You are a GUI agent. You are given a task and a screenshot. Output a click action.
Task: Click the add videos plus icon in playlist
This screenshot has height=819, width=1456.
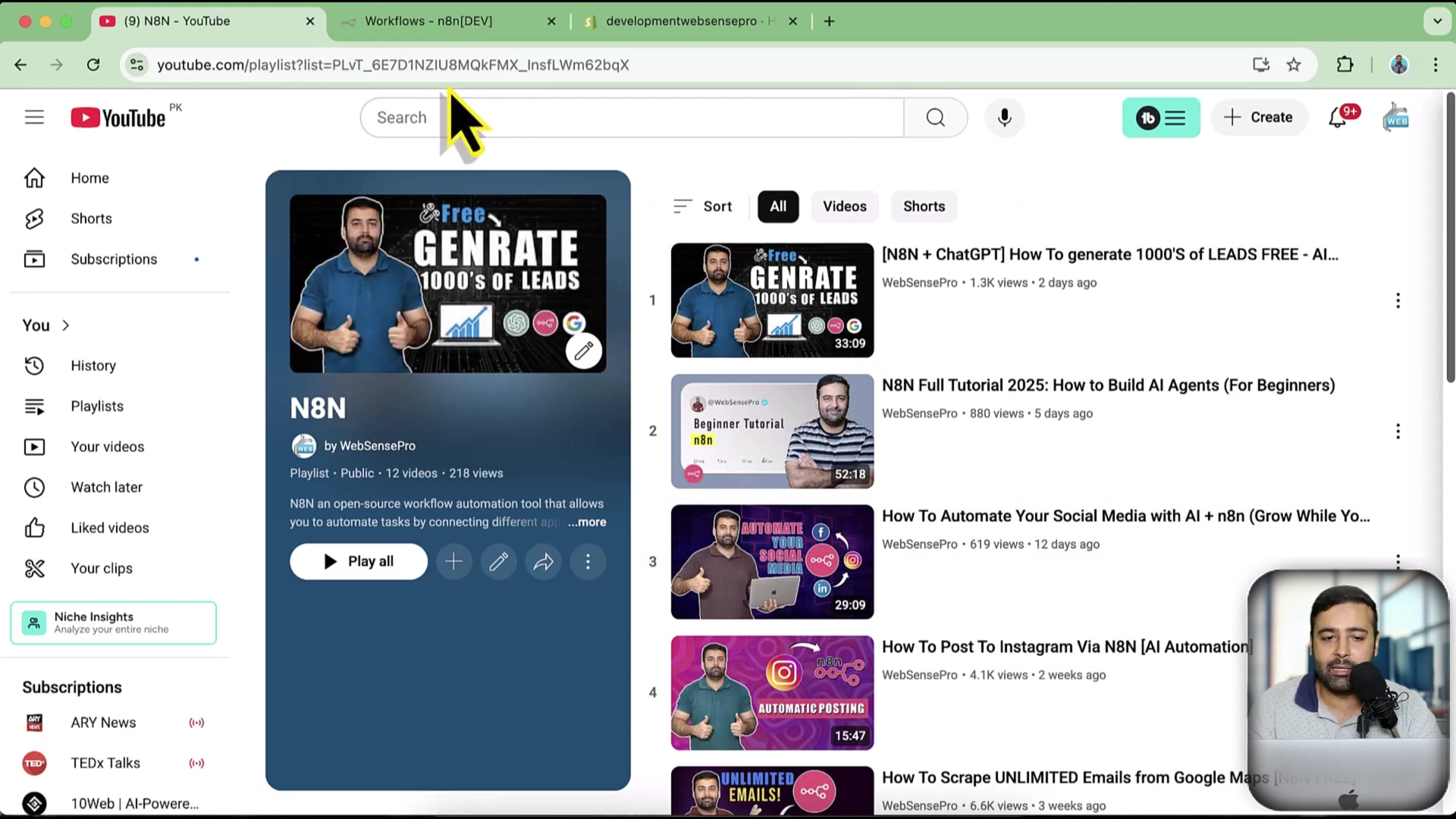coord(453,562)
